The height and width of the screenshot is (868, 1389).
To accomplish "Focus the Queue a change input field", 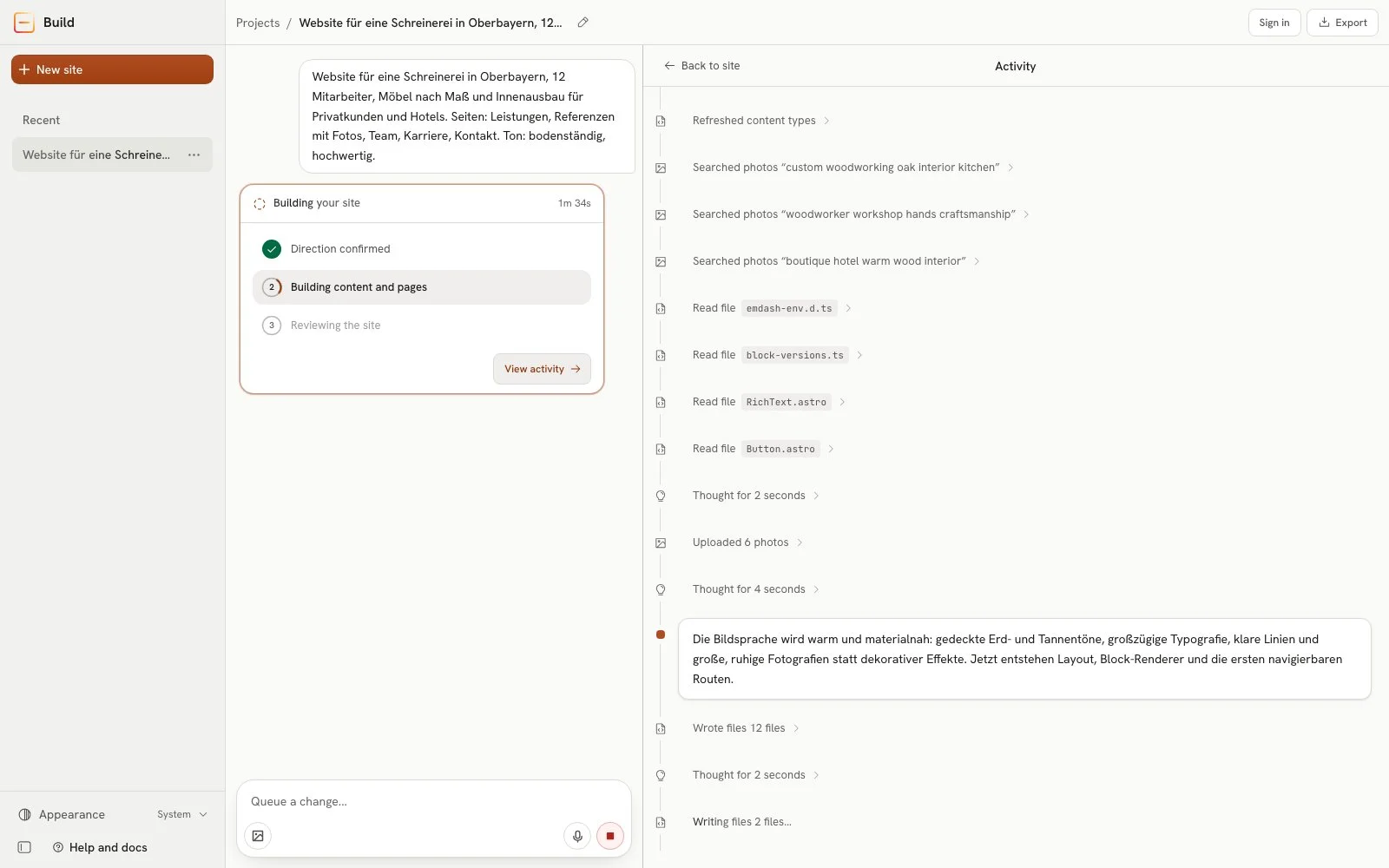I will click(434, 801).
